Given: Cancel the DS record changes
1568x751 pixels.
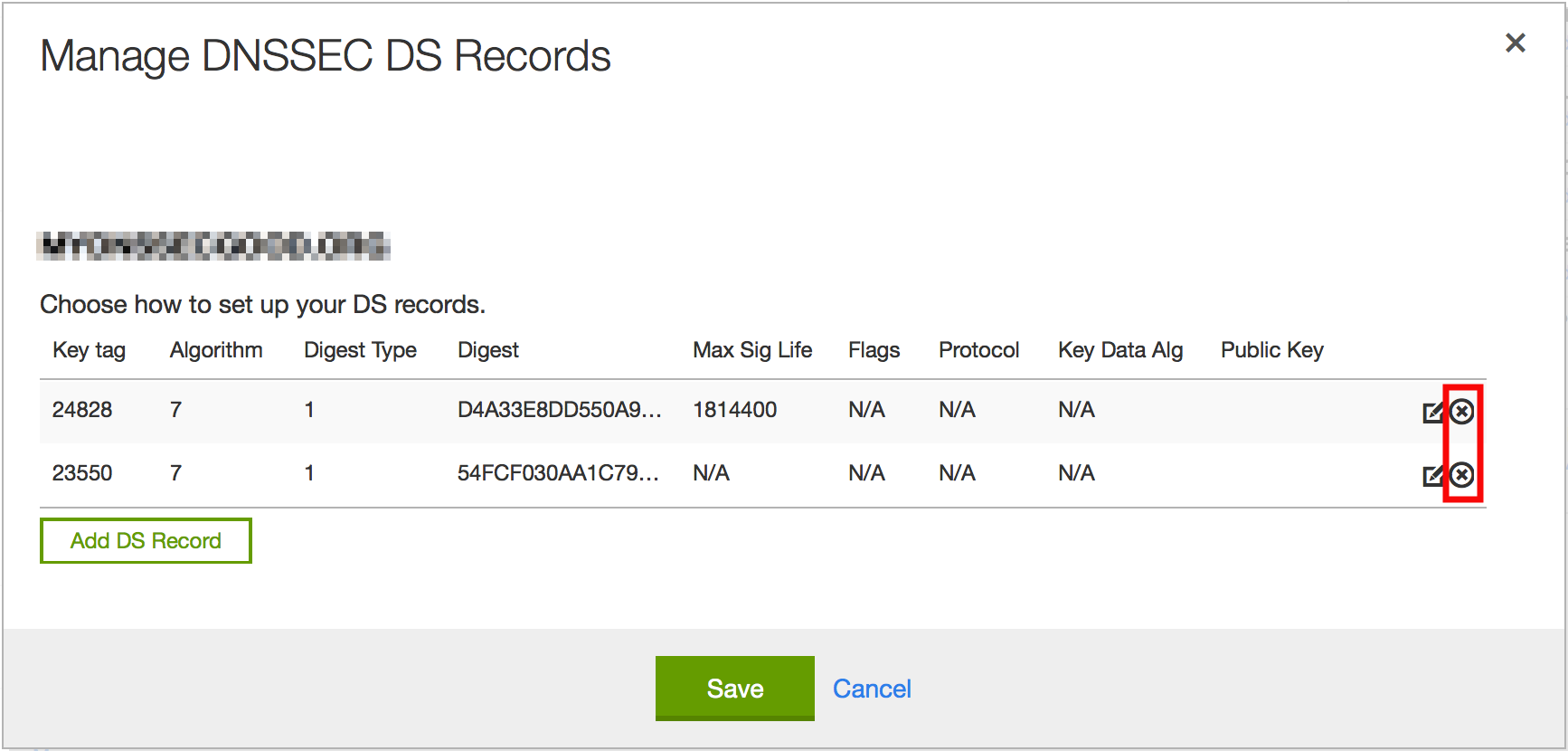Looking at the screenshot, I should (872, 689).
